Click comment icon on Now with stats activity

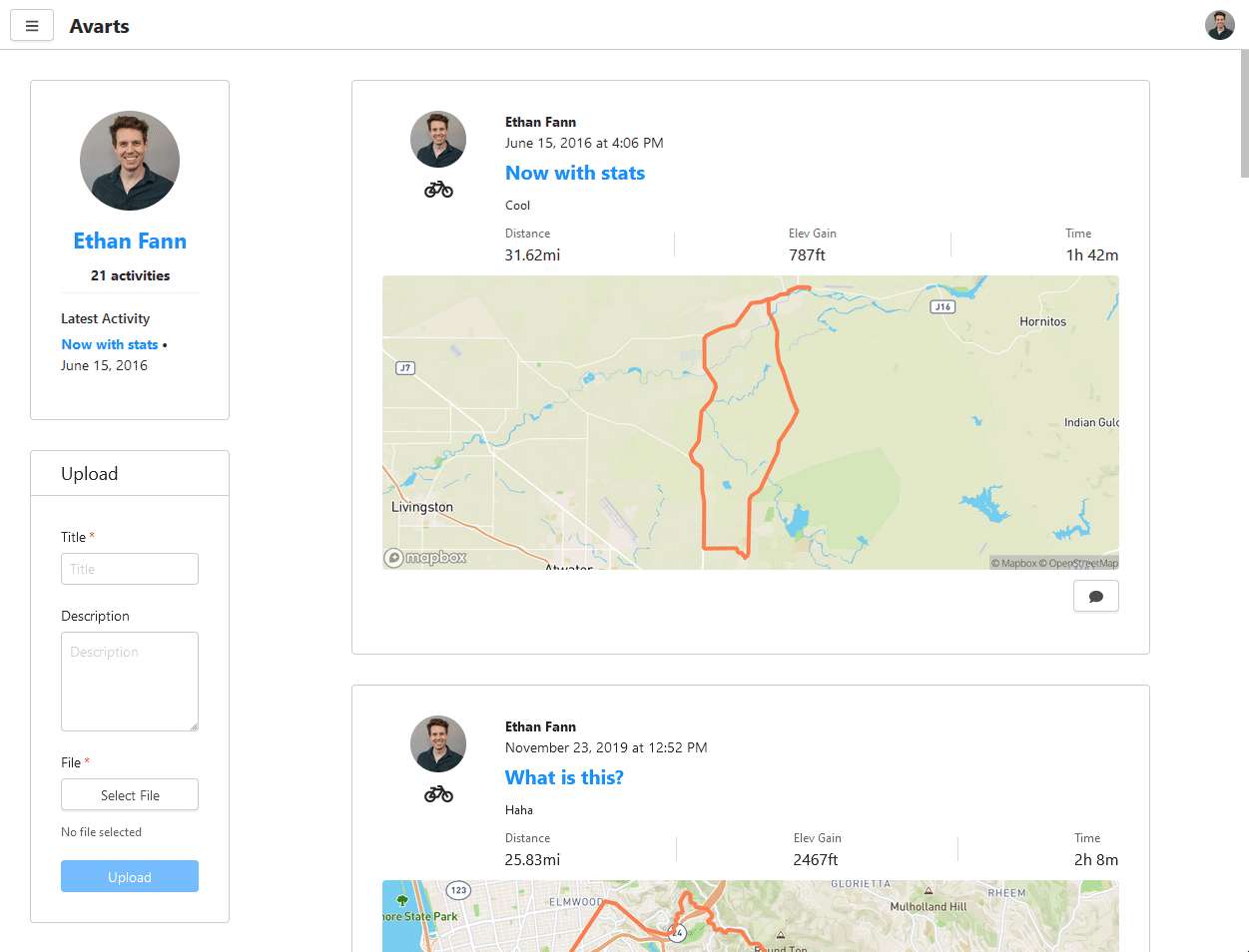(x=1096, y=596)
